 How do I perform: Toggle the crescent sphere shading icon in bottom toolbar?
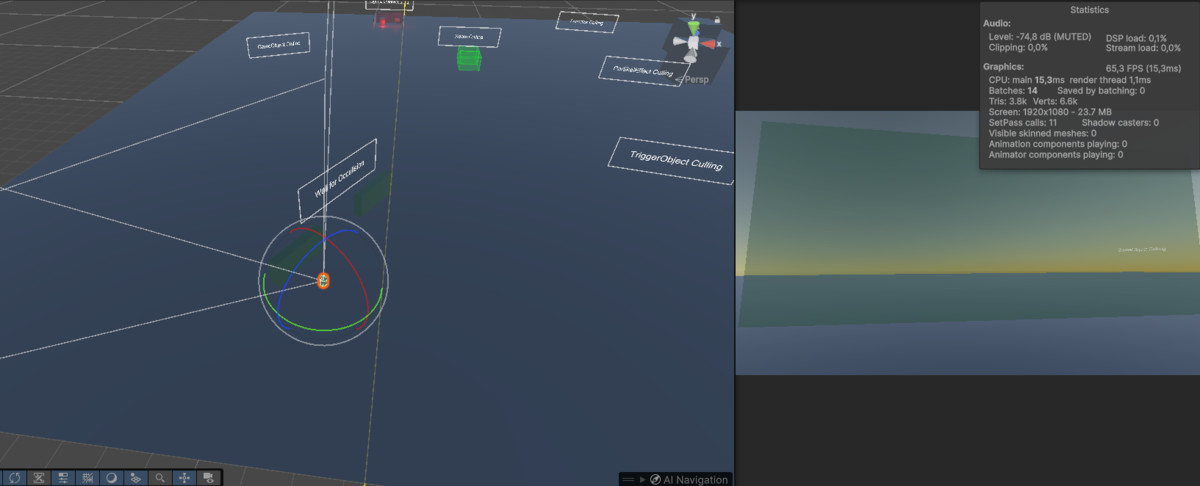coord(111,477)
